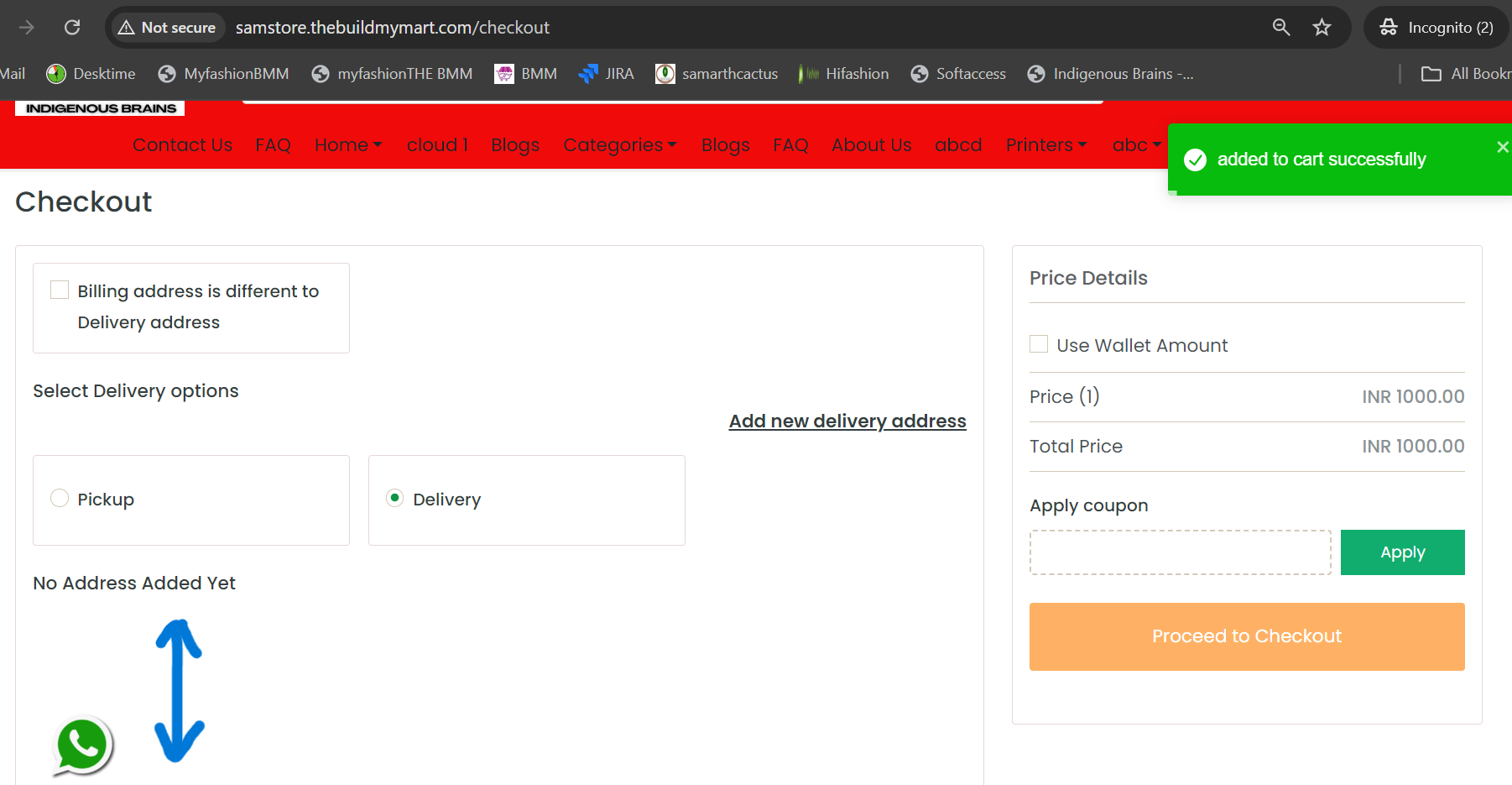Open the Desktime bookmark
This screenshot has height=785, width=1512.
click(91, 74)
